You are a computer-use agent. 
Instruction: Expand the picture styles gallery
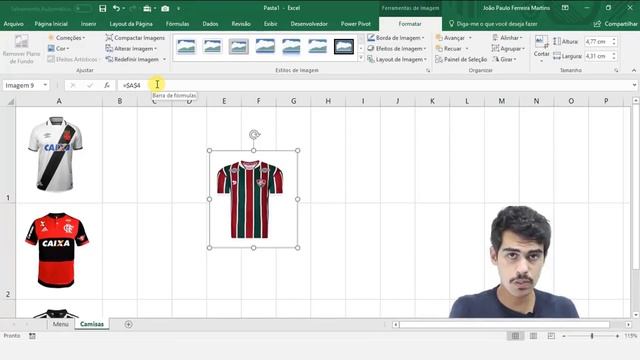[361, 58]
